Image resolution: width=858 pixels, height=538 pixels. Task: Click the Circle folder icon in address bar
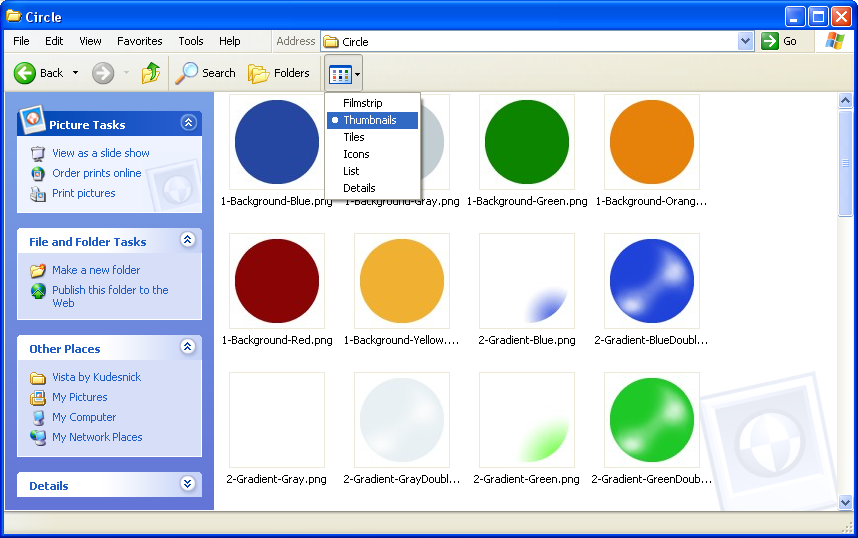pos(331,42)
